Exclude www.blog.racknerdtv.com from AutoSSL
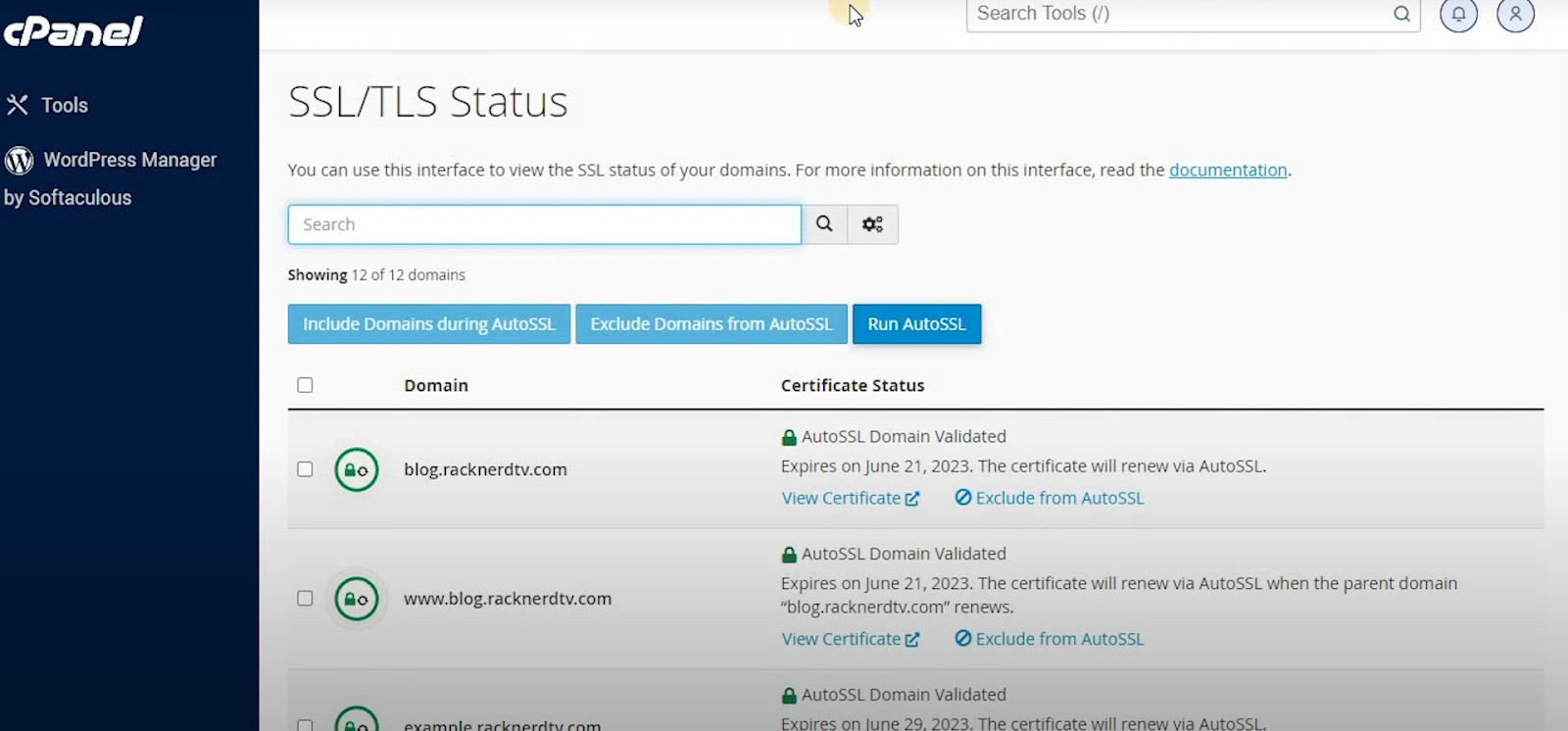The height and width of the screenshot is (731, 1568). 1050,639
